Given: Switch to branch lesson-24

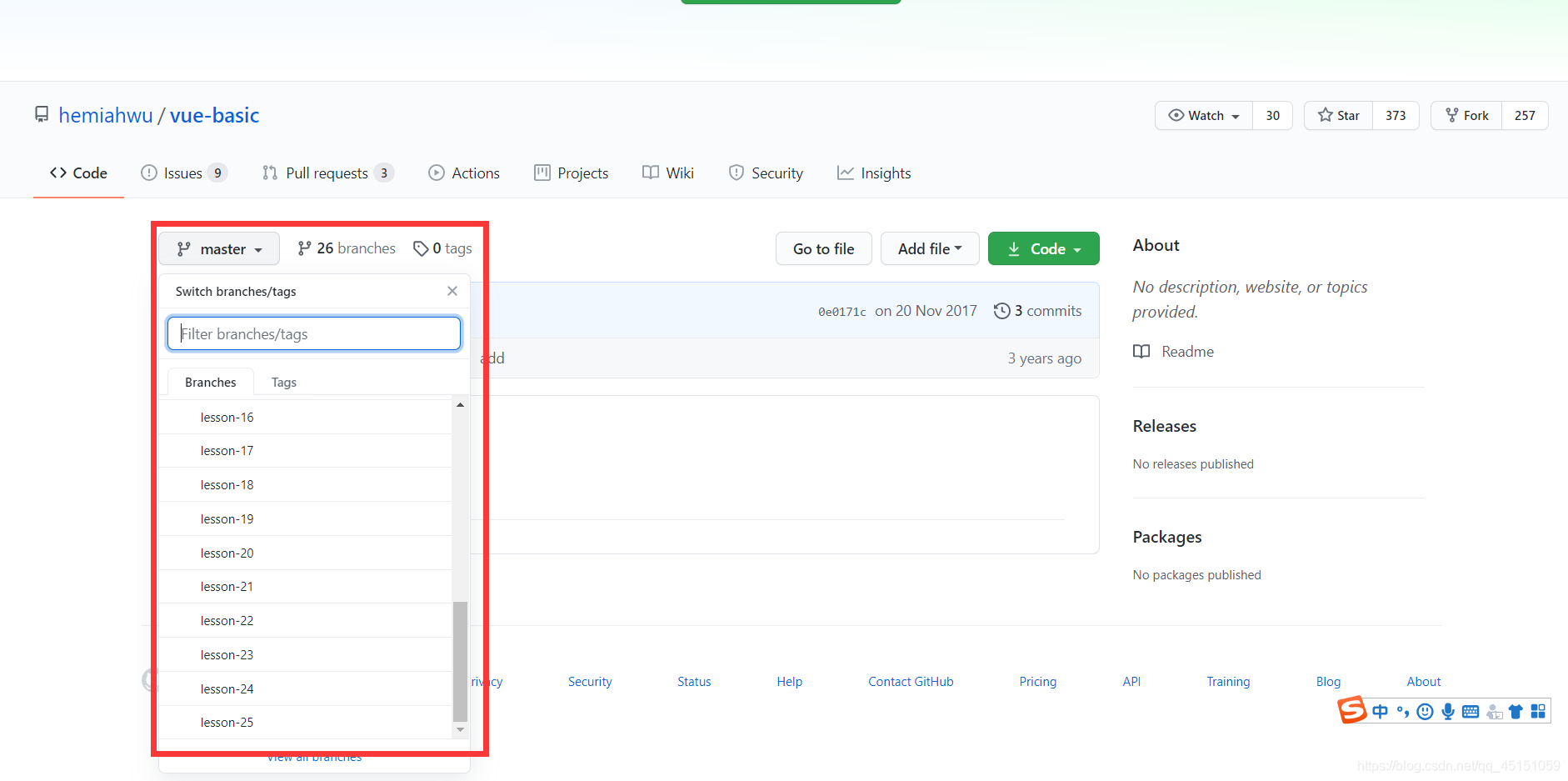Looking at the screenshot, I should tap(306, 688).
